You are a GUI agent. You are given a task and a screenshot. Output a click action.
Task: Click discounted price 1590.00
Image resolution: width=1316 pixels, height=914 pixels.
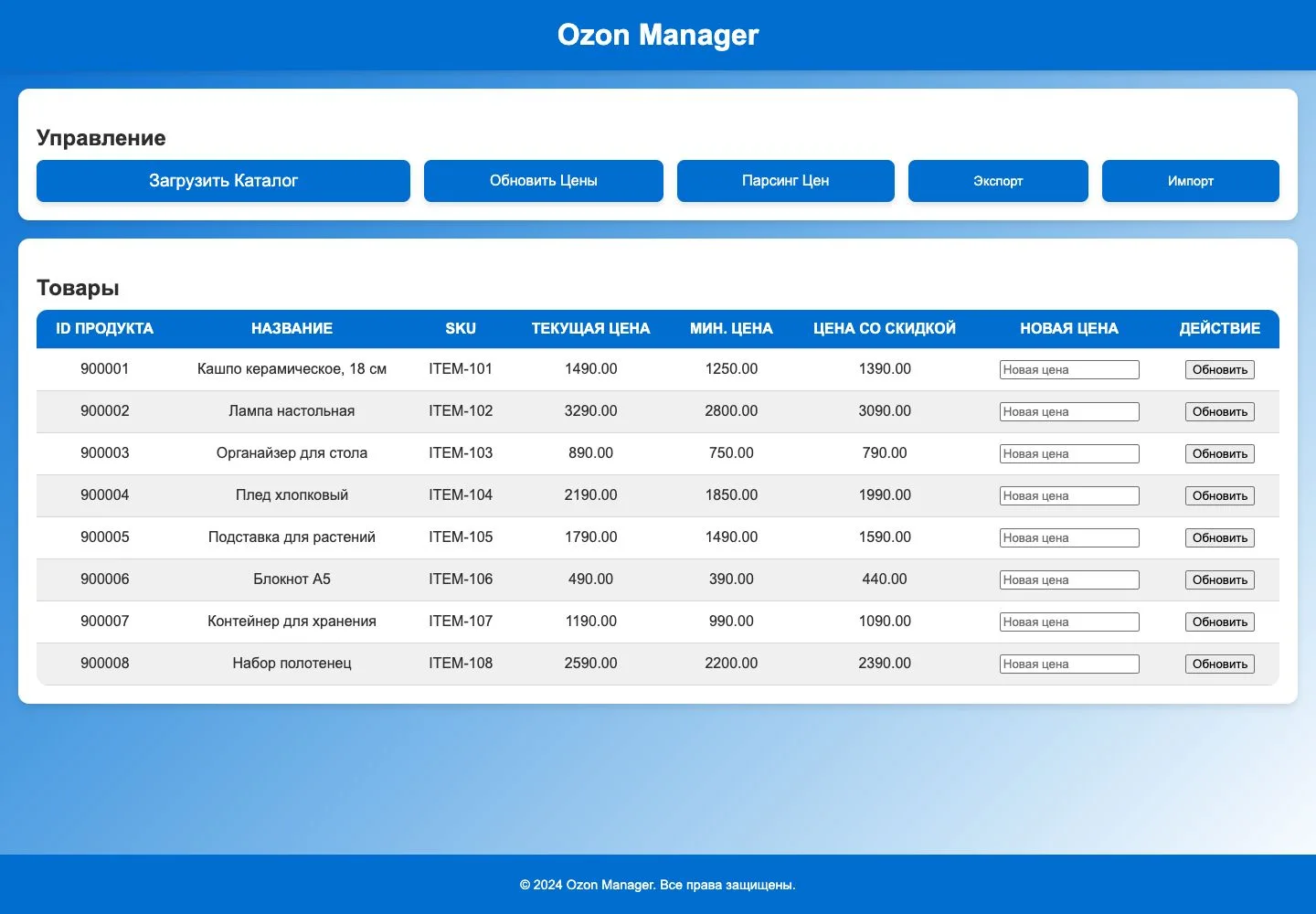pyautogui.click(x=885, y=537)
